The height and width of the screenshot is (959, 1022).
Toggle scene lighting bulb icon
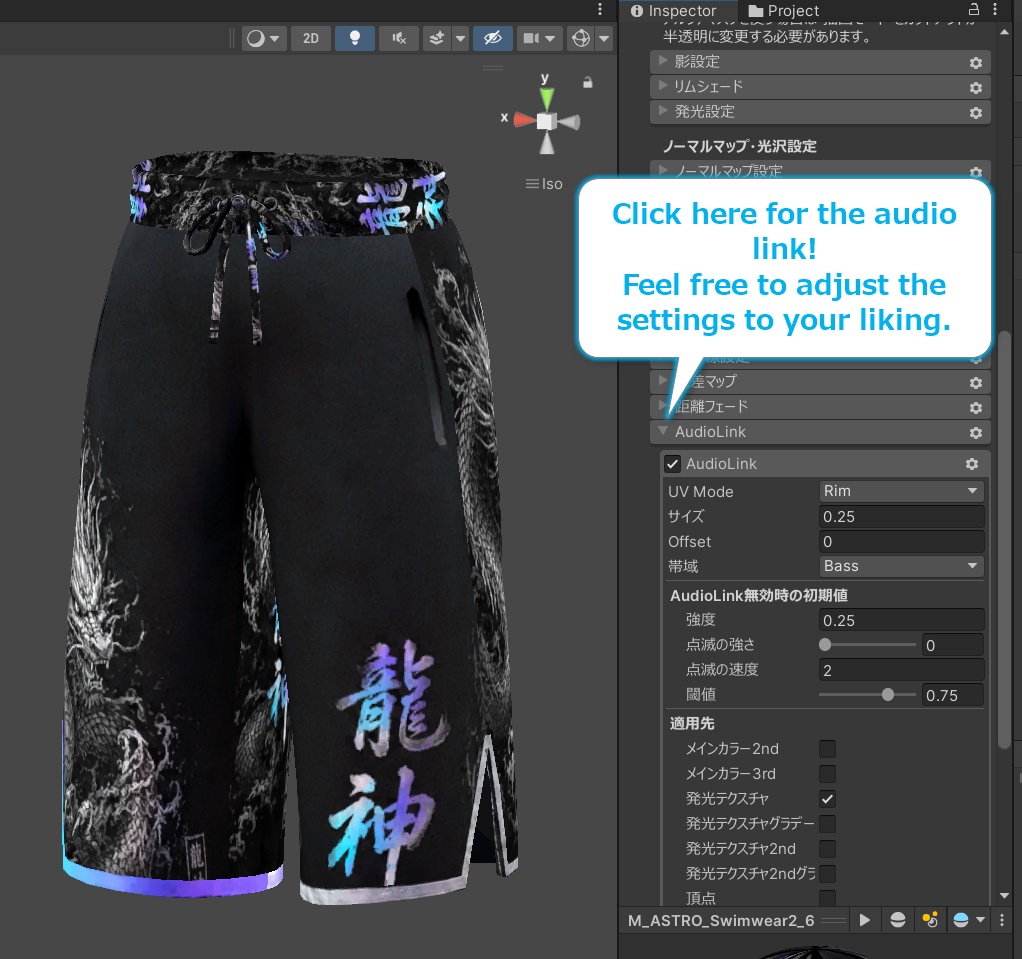click(x=355, y=38)
